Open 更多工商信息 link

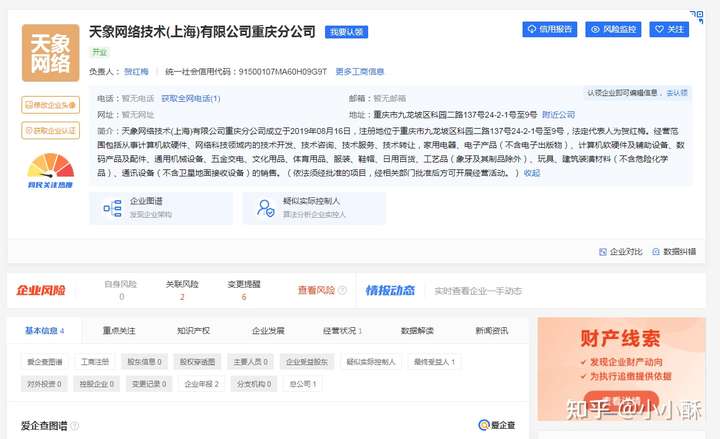click(360, 72)
